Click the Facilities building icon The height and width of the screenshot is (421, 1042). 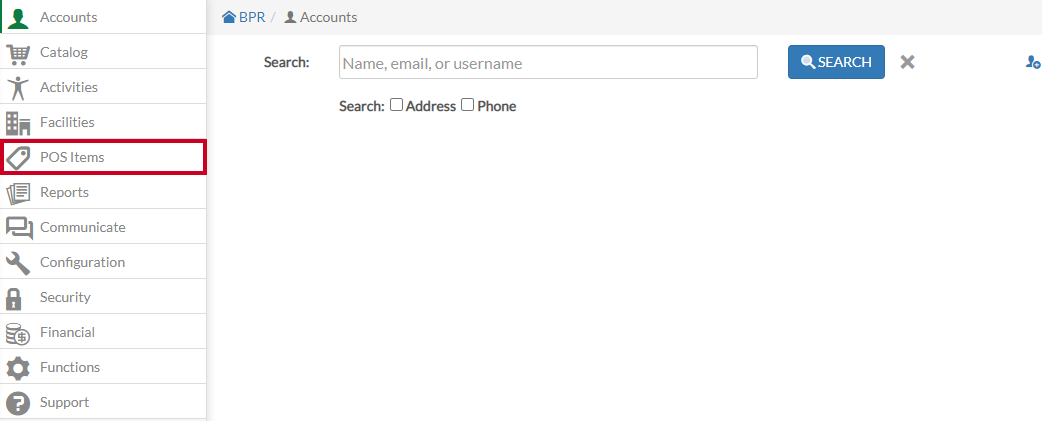pyautogui.click(x=18, y=123)
